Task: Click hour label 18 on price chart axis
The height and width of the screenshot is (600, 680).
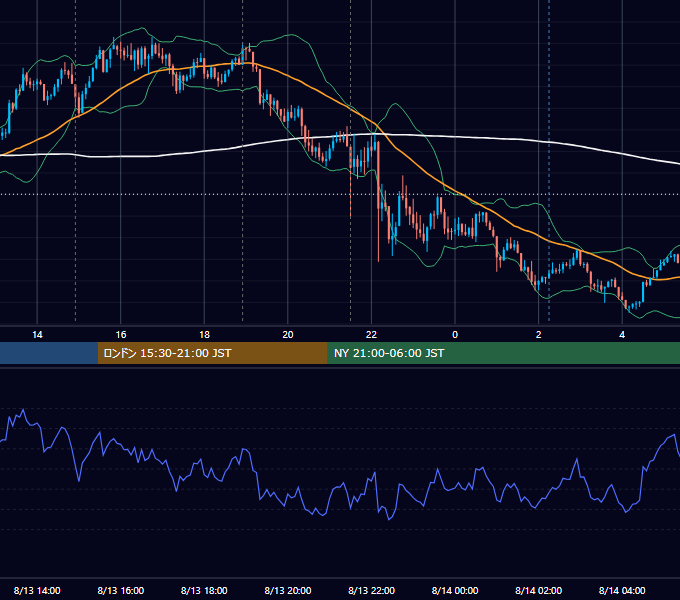Action: (x=204, y=335)
